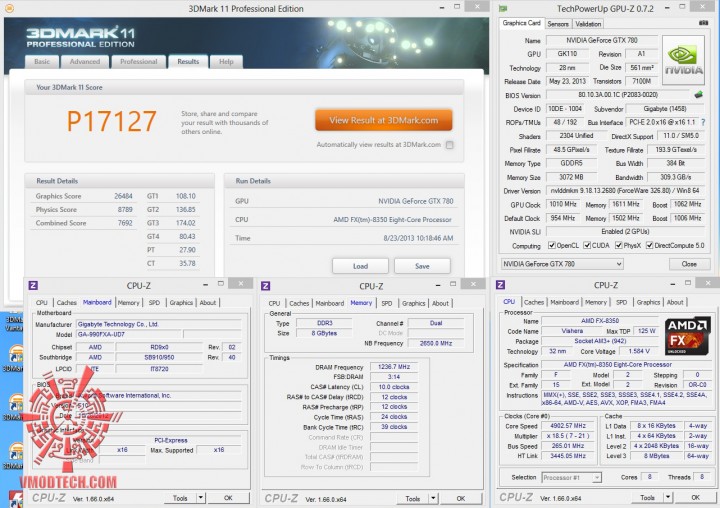
Task: Click the Driver Version field in GPU-Z
Action: coord(625,191)
